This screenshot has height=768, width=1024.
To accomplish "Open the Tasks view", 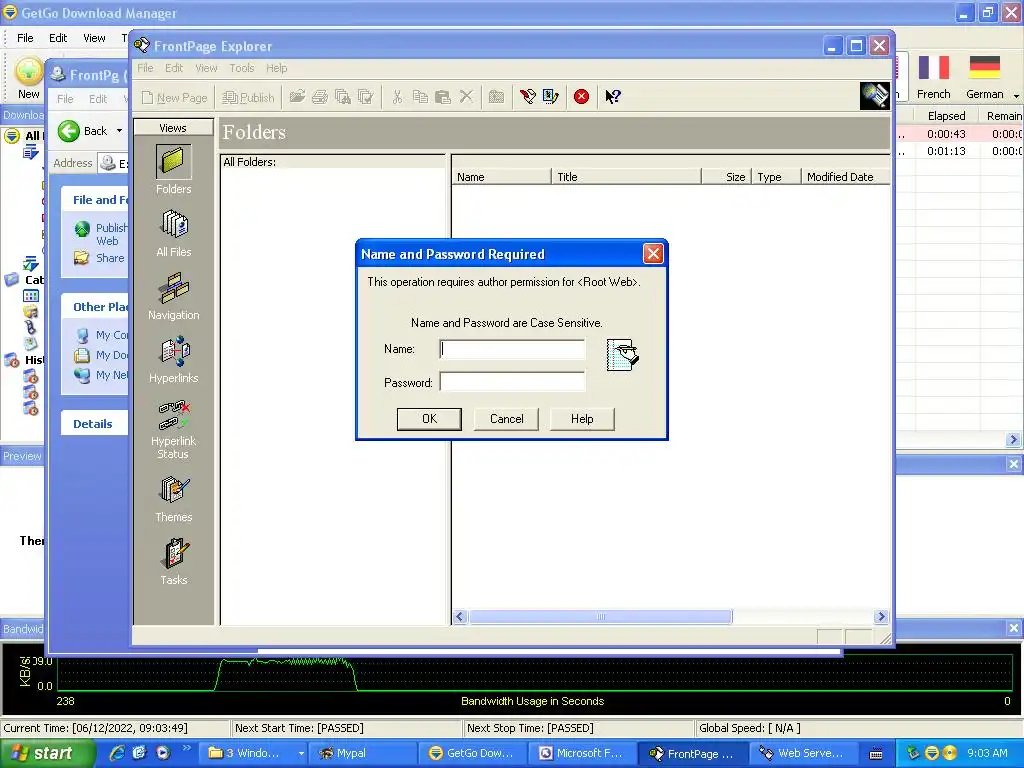I will [174, 561].
